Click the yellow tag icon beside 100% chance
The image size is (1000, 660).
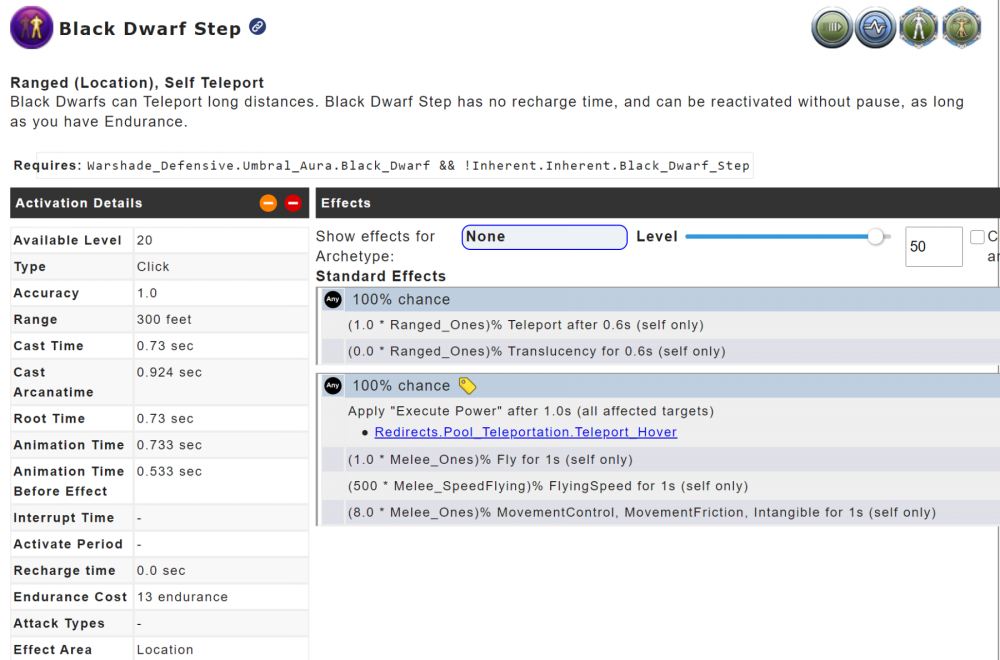pyautogui.click(x=467, y=385)
